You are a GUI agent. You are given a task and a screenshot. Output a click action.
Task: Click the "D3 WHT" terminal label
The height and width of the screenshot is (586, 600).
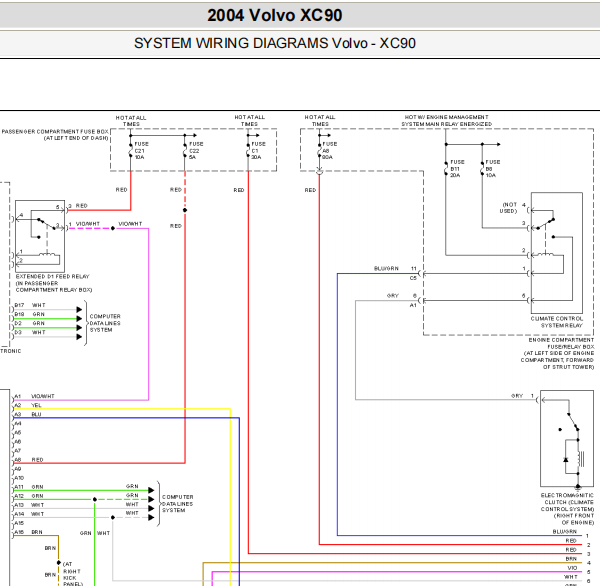click(x=30, y=332)
